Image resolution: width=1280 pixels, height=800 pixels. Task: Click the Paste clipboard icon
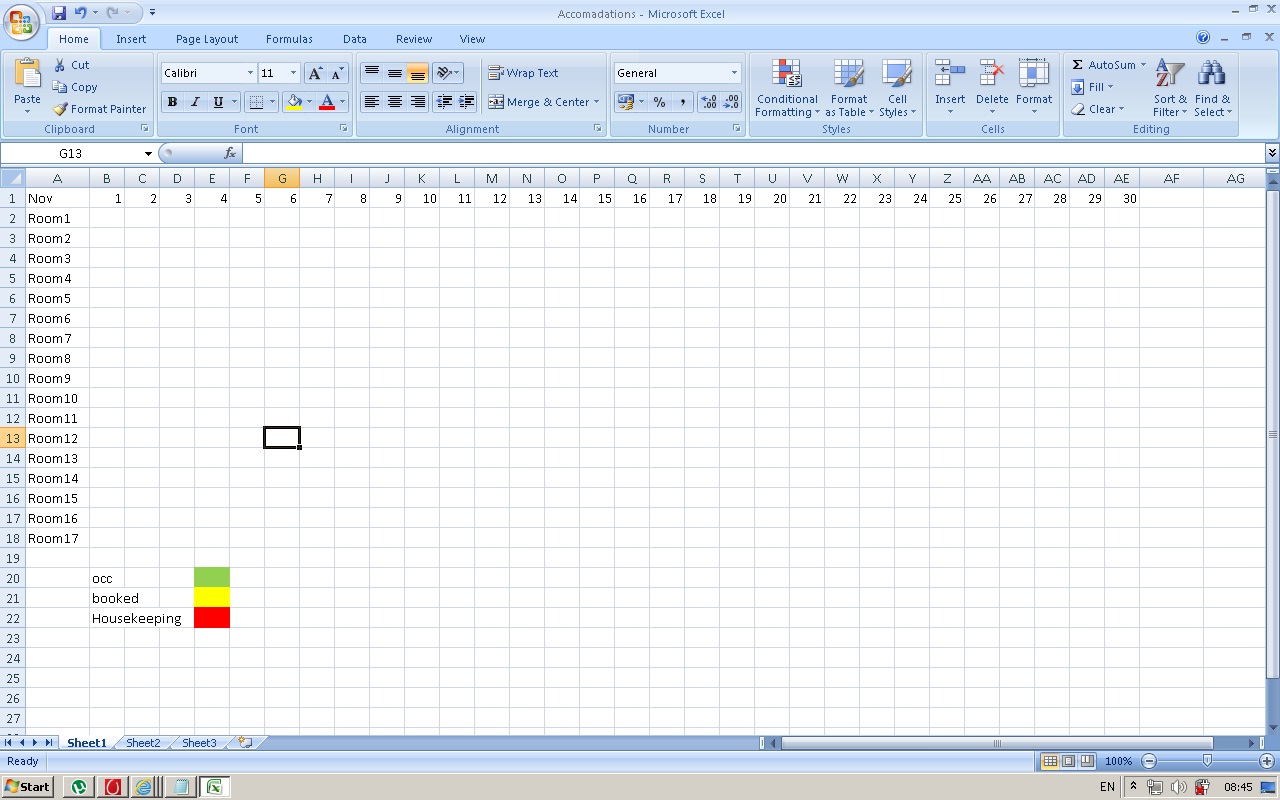point(28,75)
